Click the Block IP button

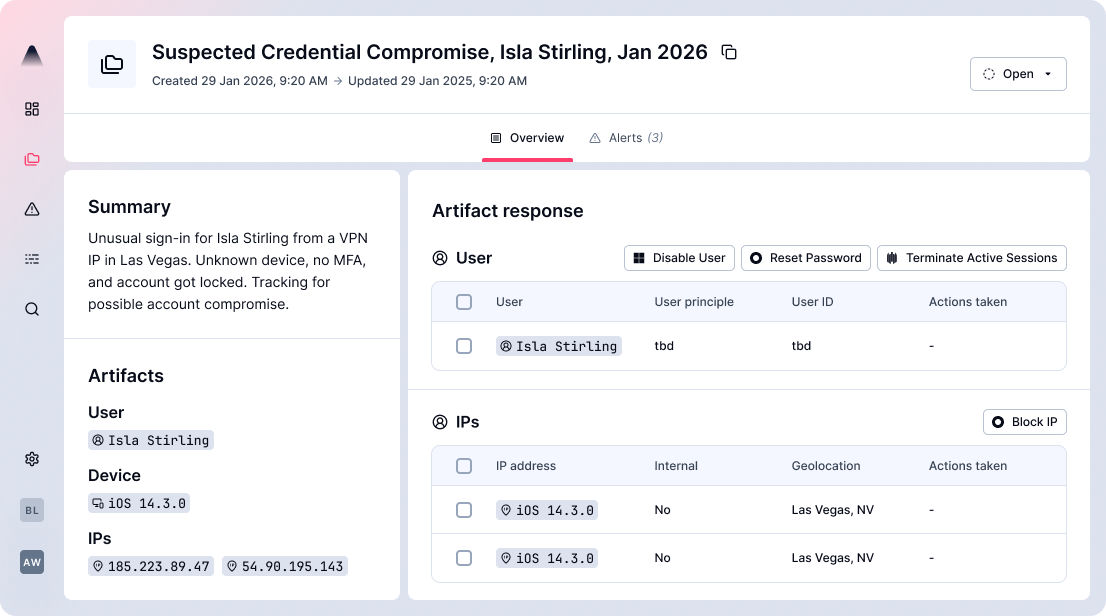point(1024,422)
